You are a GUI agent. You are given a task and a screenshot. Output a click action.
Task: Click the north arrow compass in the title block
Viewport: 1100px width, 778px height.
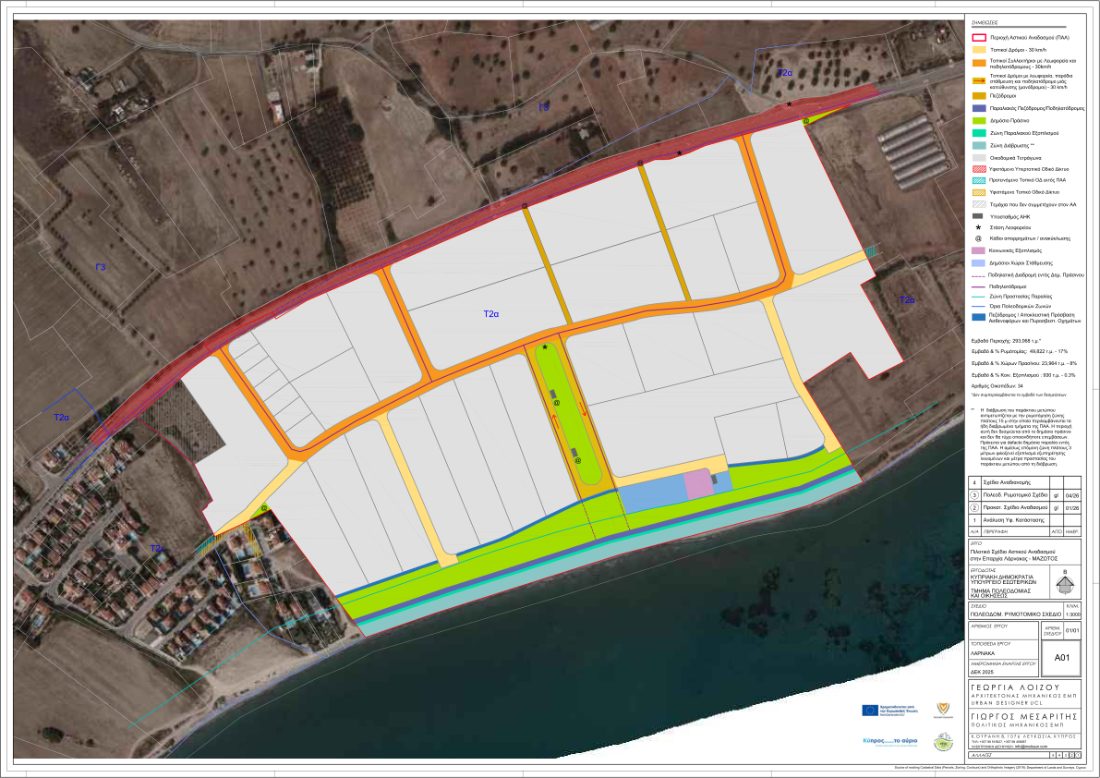pyautogui.click(x=1067, y=582)
